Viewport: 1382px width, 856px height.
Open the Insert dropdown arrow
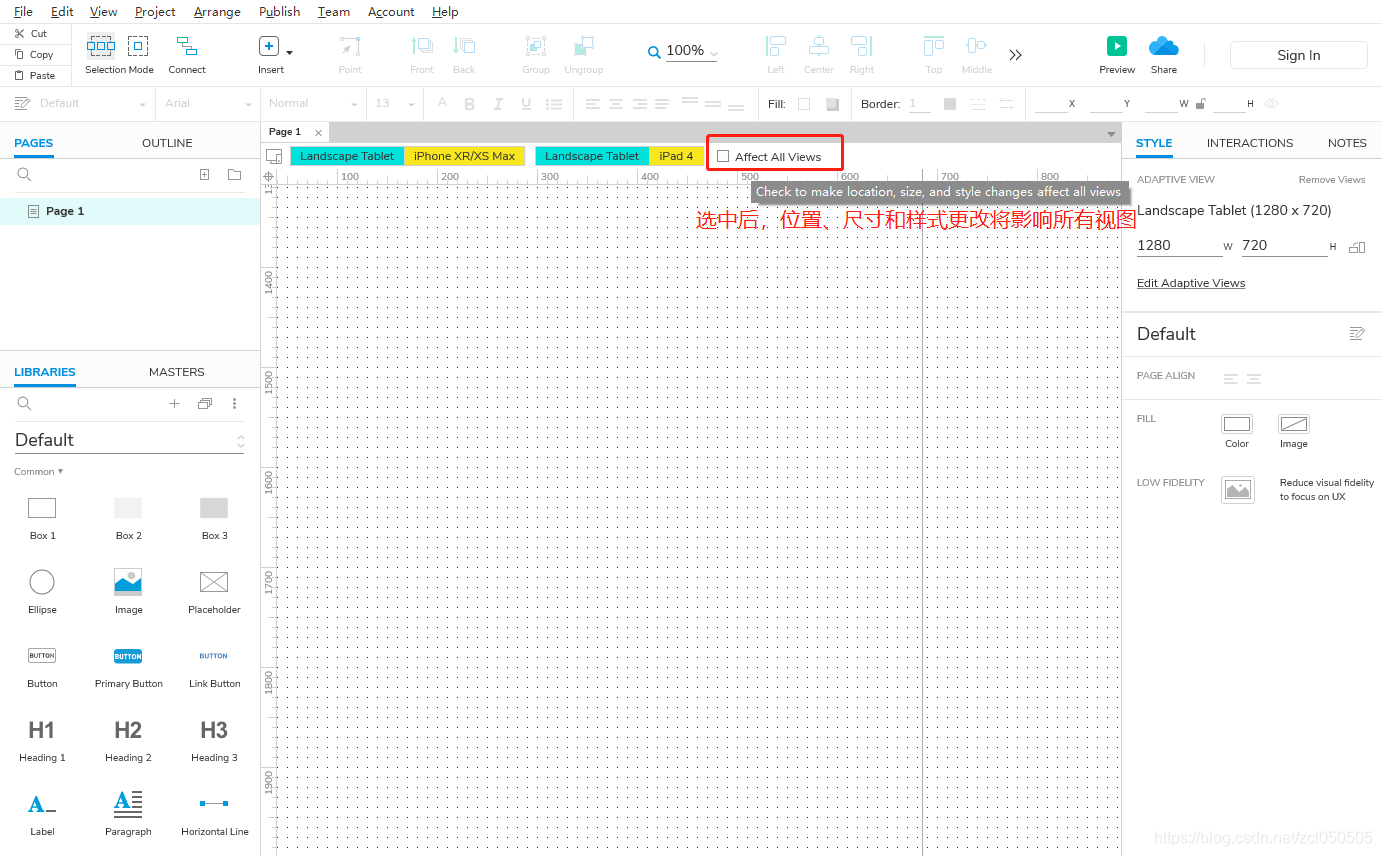[x=289, y=53]
